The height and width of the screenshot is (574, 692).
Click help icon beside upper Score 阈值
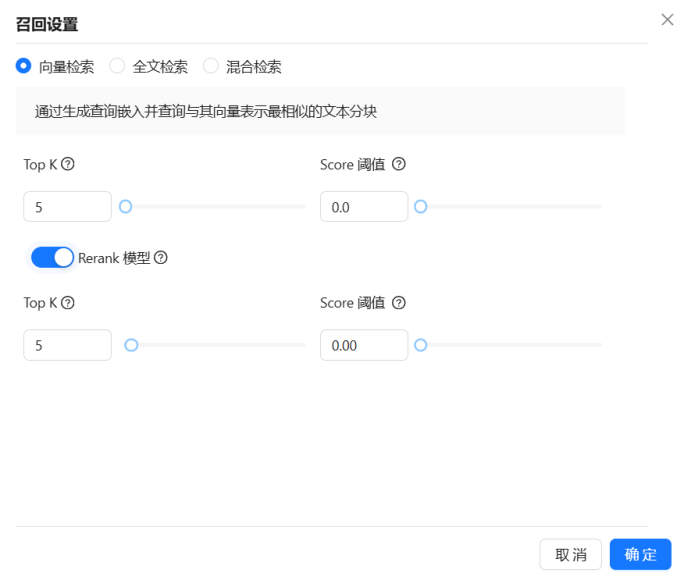pos(399,165)
